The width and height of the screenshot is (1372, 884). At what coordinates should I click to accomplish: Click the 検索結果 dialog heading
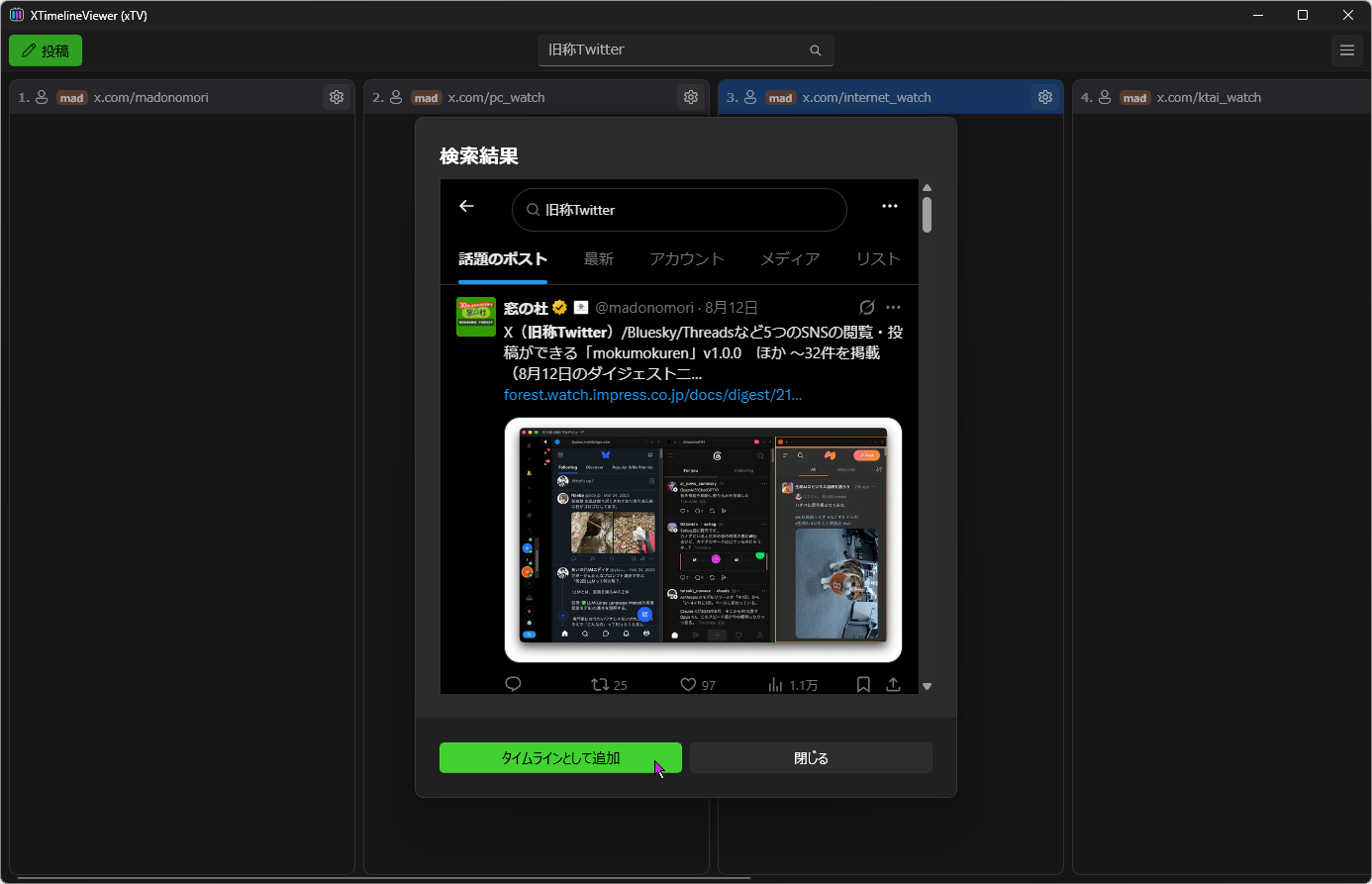click(479, 156)
